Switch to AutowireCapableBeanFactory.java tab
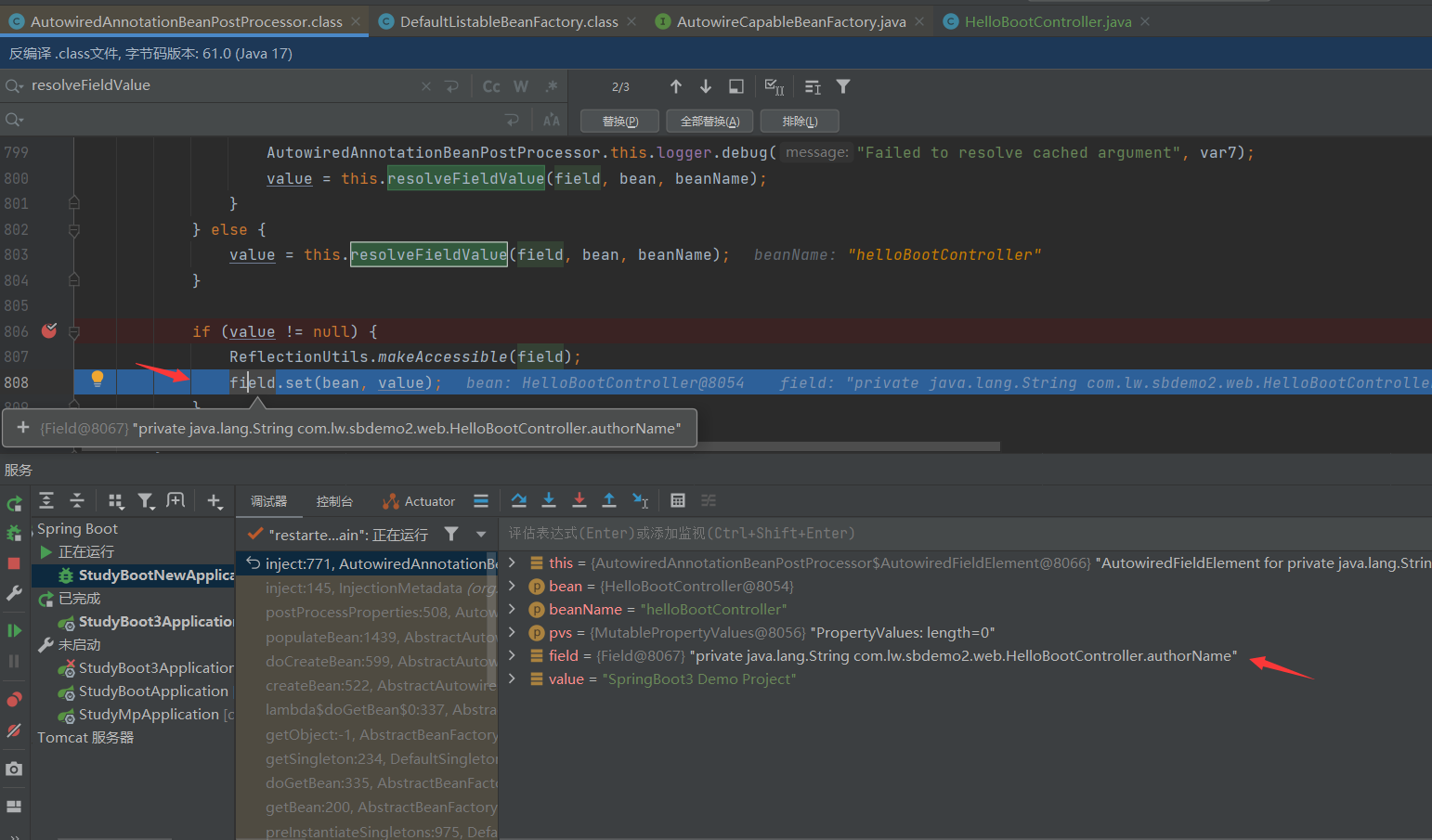Screen dimensions: 1432x840 [791, 21]
